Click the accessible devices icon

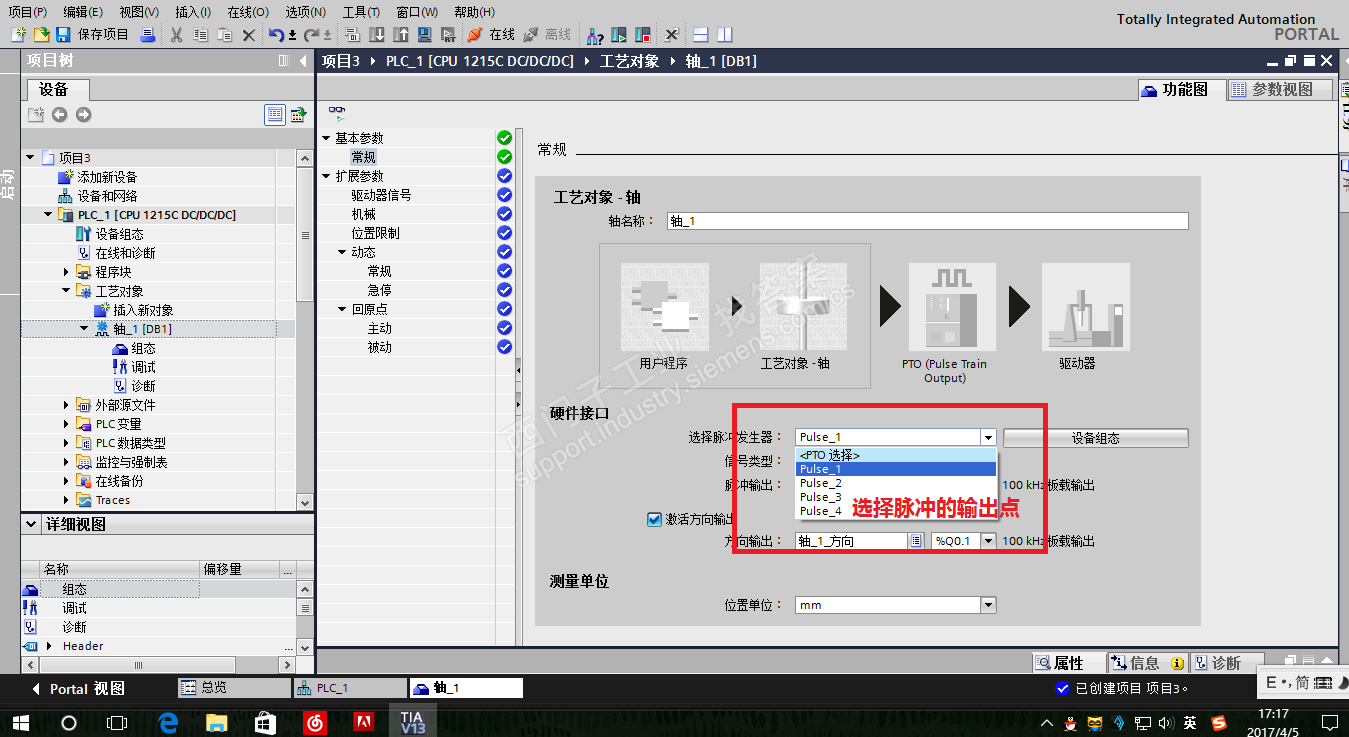click(x=595, y=35)
